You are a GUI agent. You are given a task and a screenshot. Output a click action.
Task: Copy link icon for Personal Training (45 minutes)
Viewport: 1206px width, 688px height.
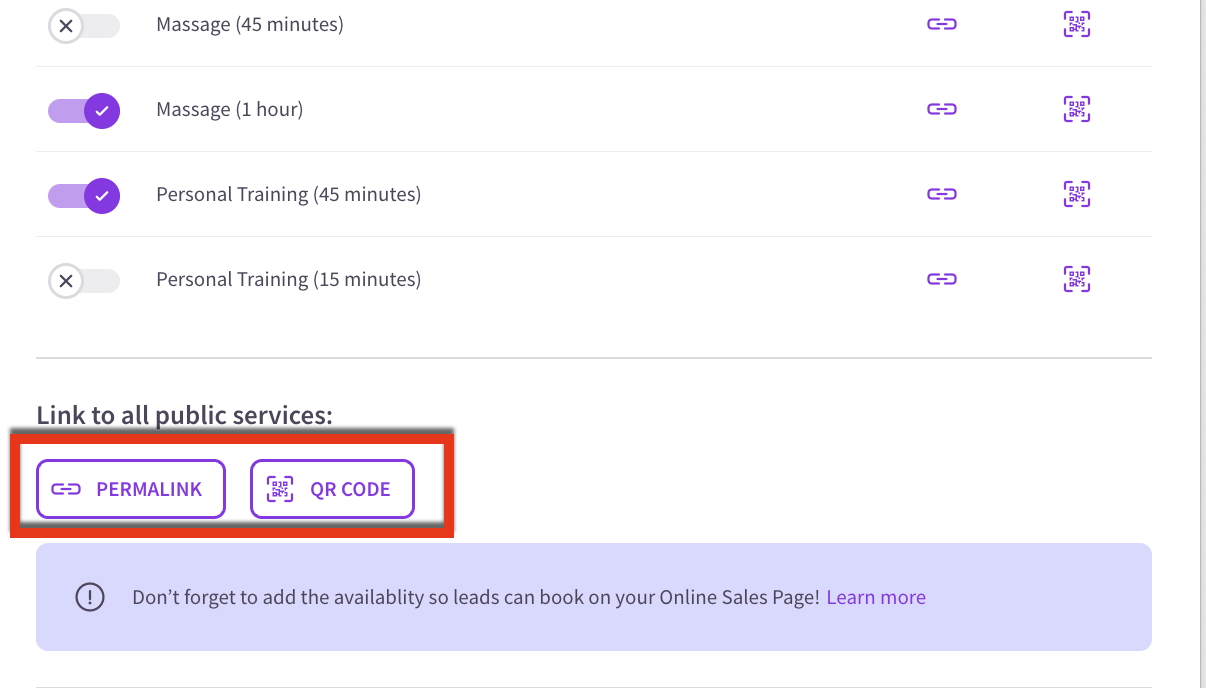(941, 194)
